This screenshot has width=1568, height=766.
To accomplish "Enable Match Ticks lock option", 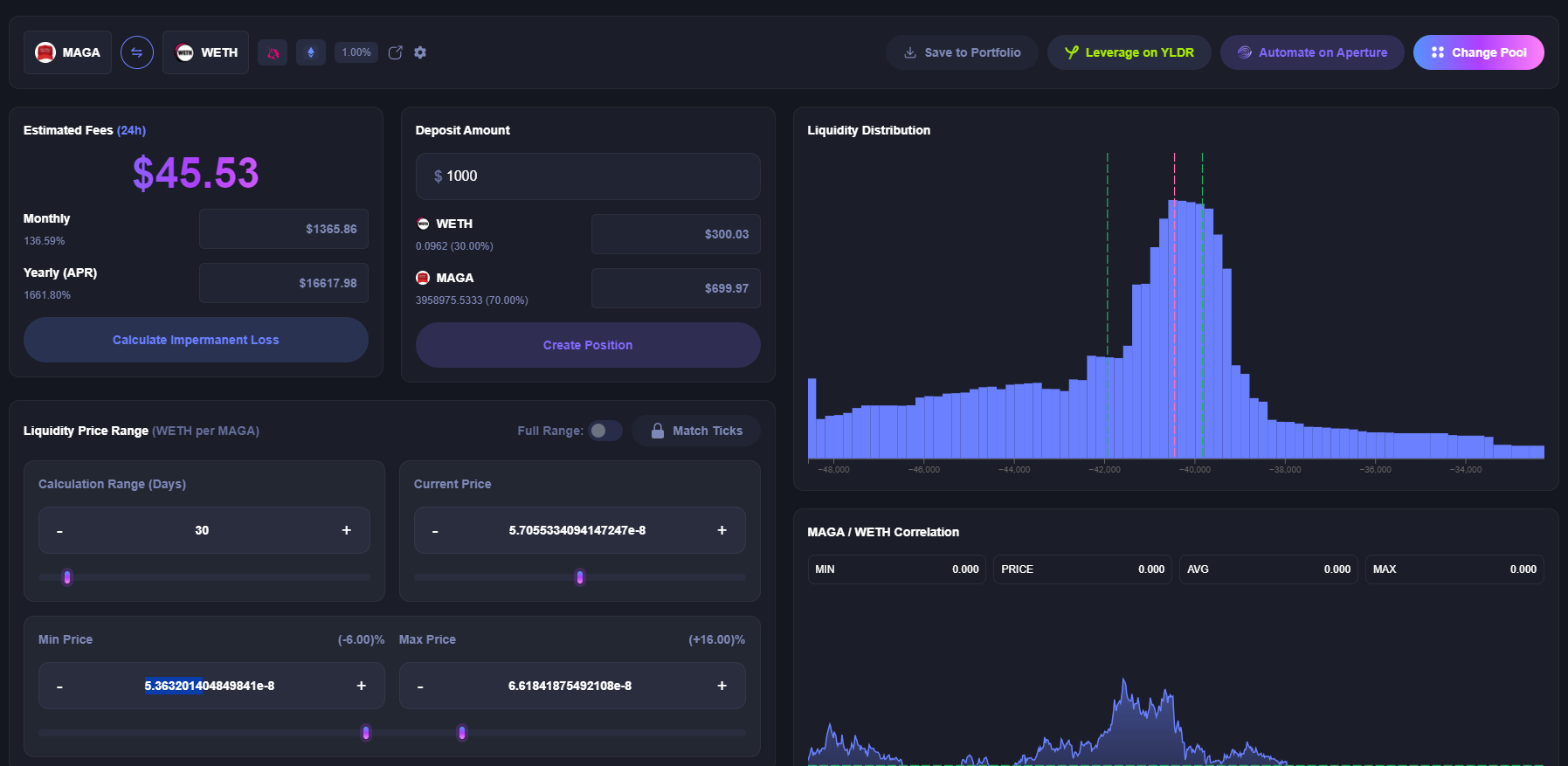I will pos(696,431).
